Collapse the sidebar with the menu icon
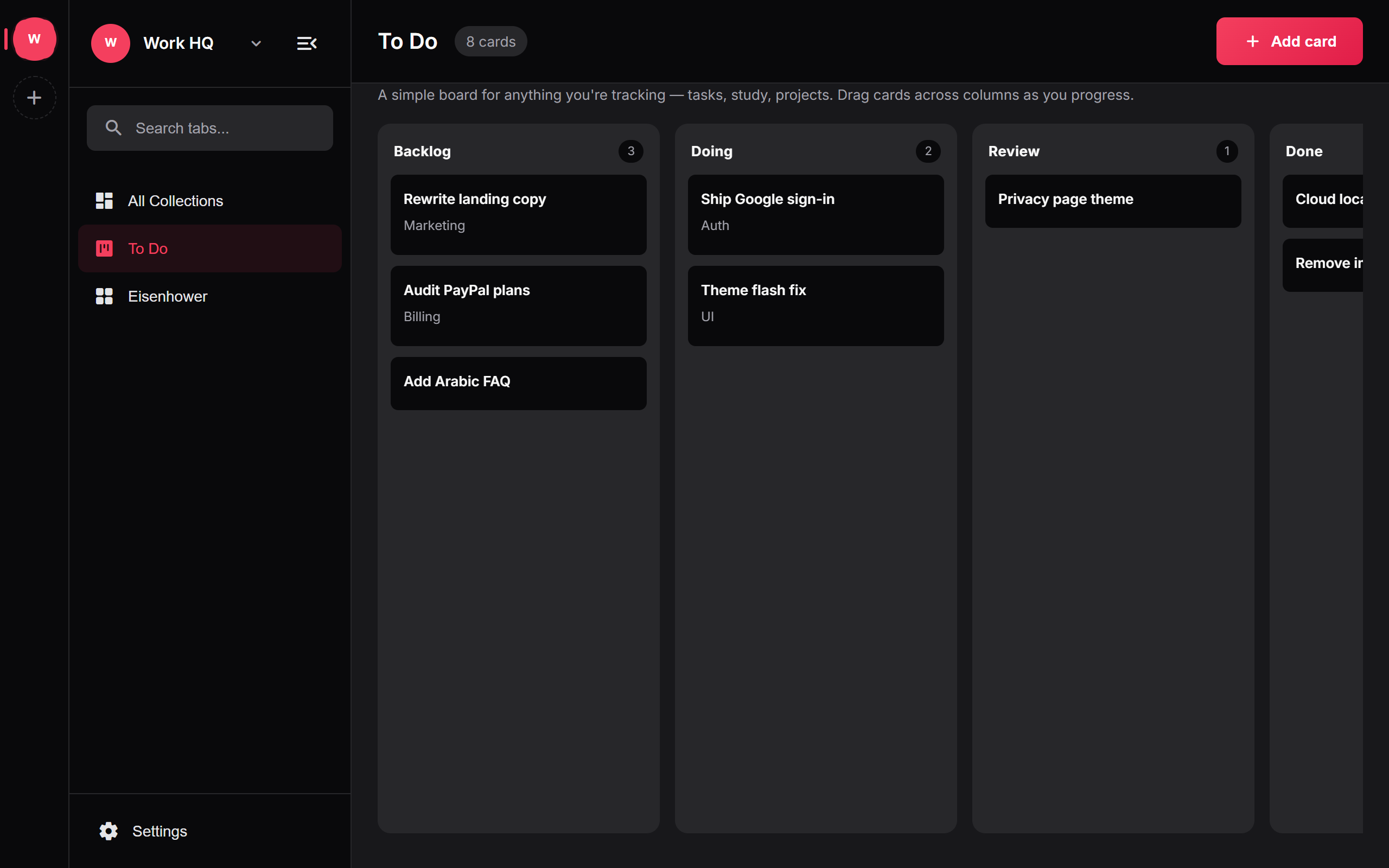Image resolution: width=1389 pixels, height=868 pixels. click(x=307, y=43)
